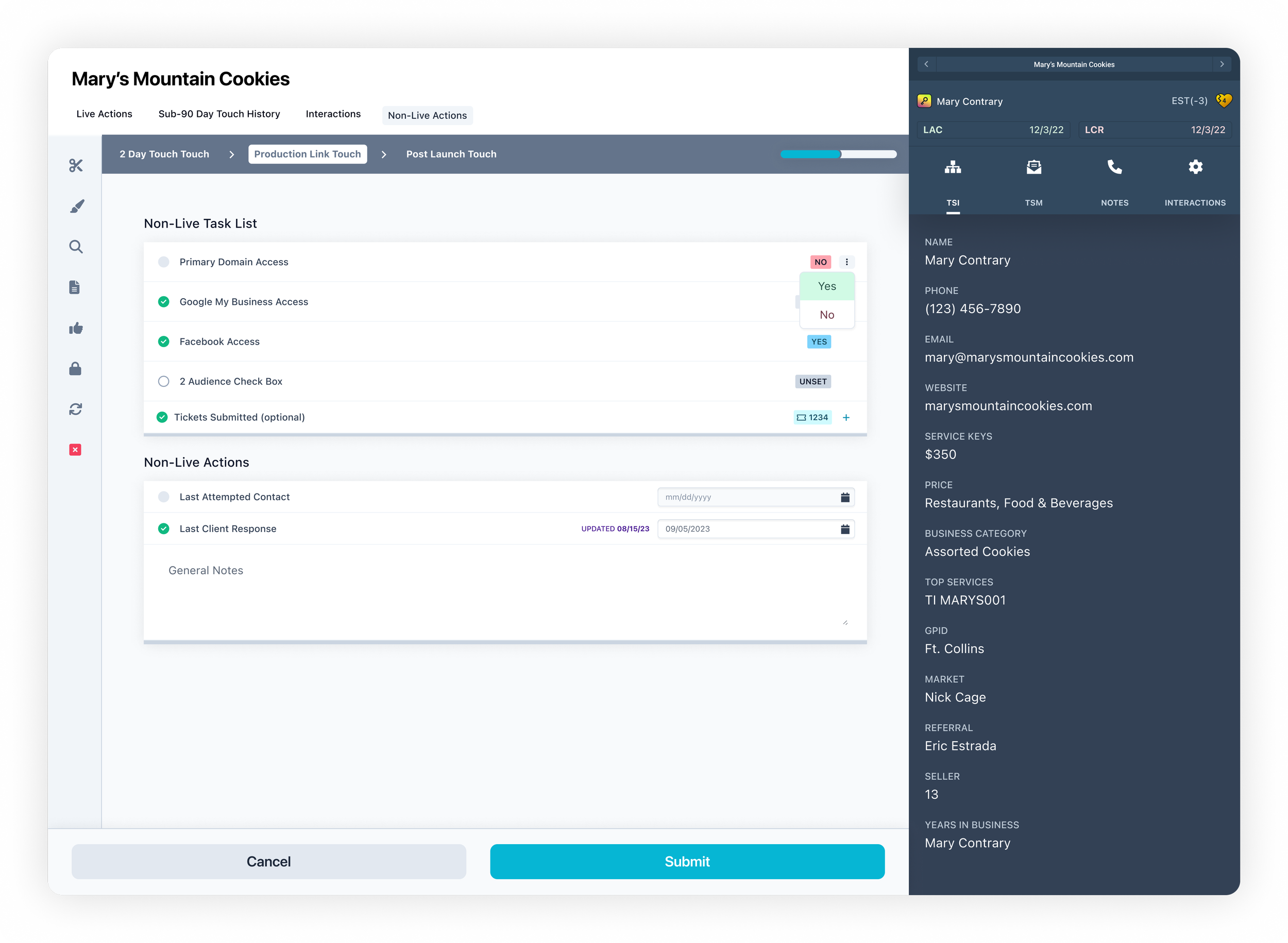Click the scissors icon in sidebar
The image size is (1288, 943).
tap(76, 165)
